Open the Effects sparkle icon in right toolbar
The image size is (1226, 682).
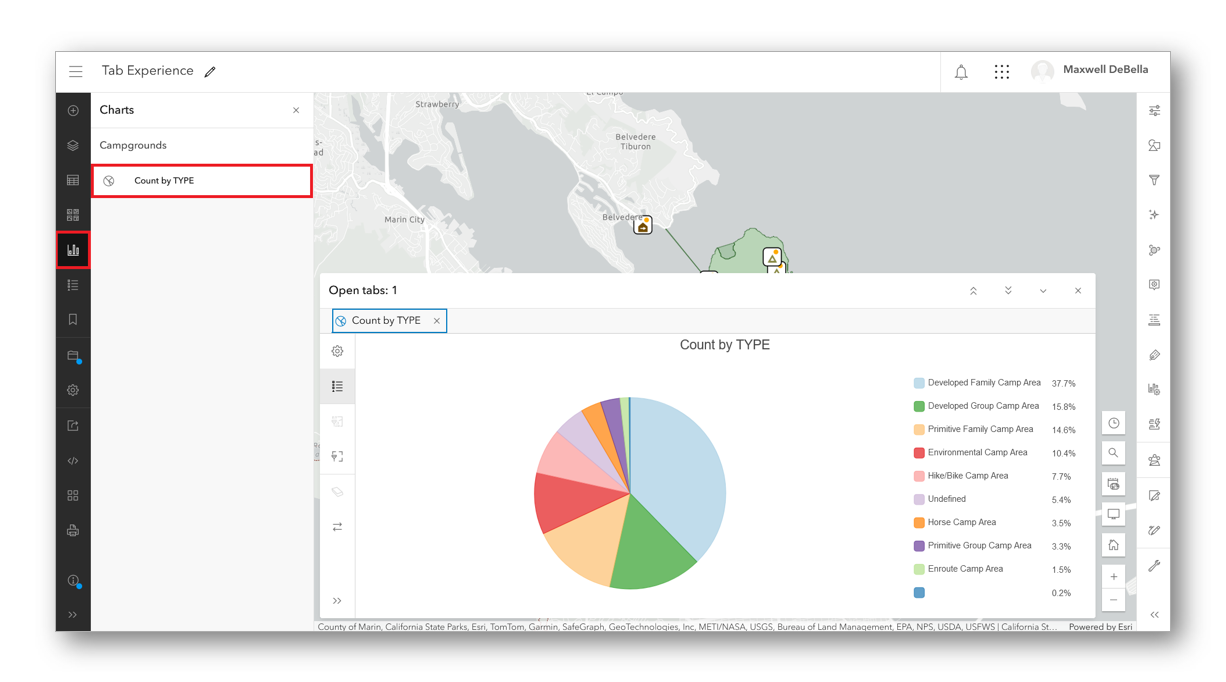coord(1154,215)
